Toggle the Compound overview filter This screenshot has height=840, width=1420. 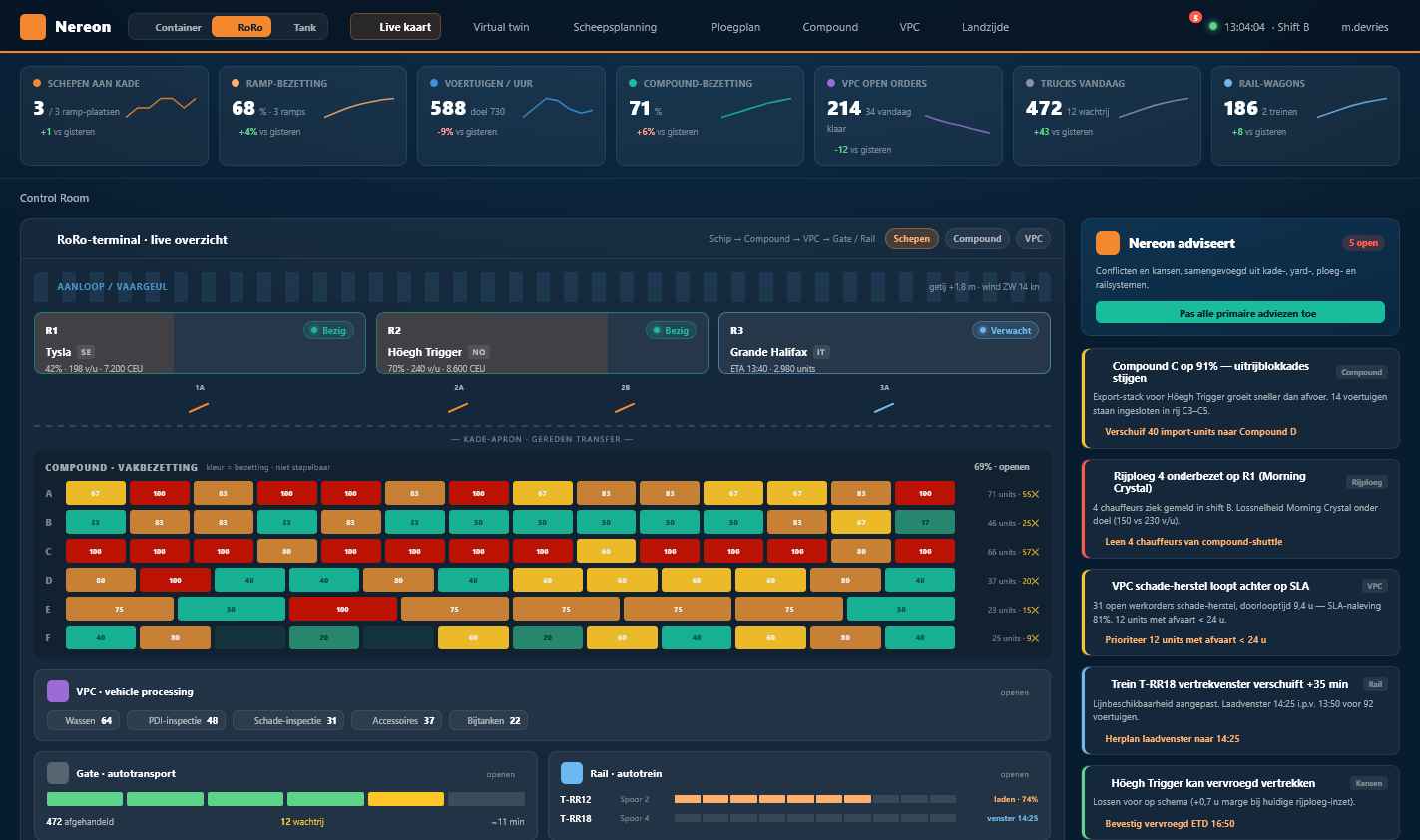977,239
